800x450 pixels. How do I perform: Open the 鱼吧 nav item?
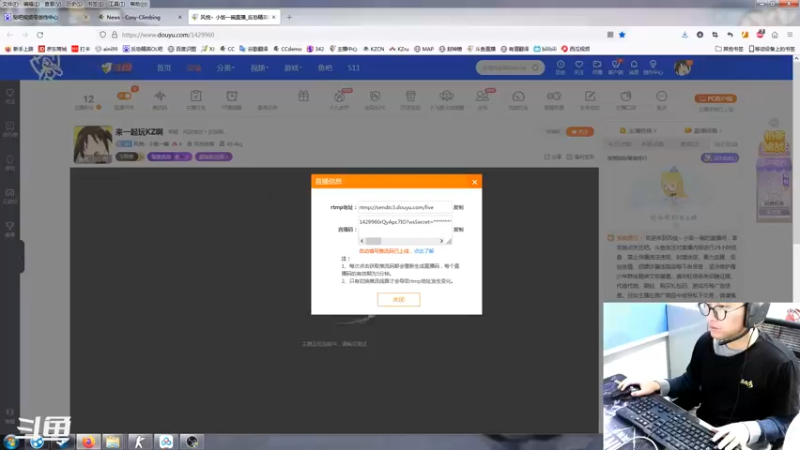point(325,68)
